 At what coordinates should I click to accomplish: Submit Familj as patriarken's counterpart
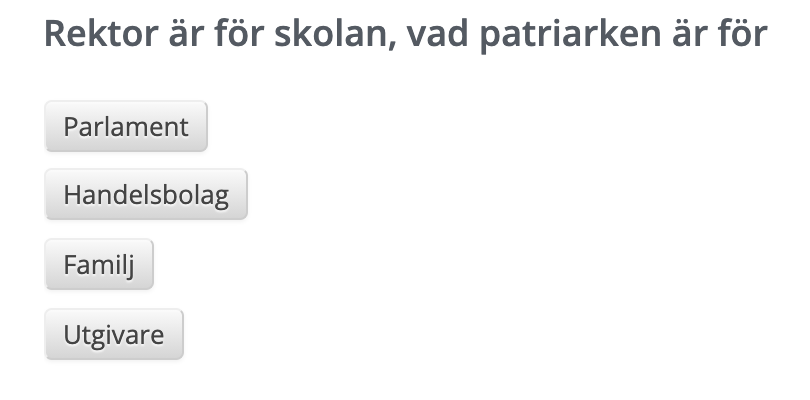click(x=99, y=264)
